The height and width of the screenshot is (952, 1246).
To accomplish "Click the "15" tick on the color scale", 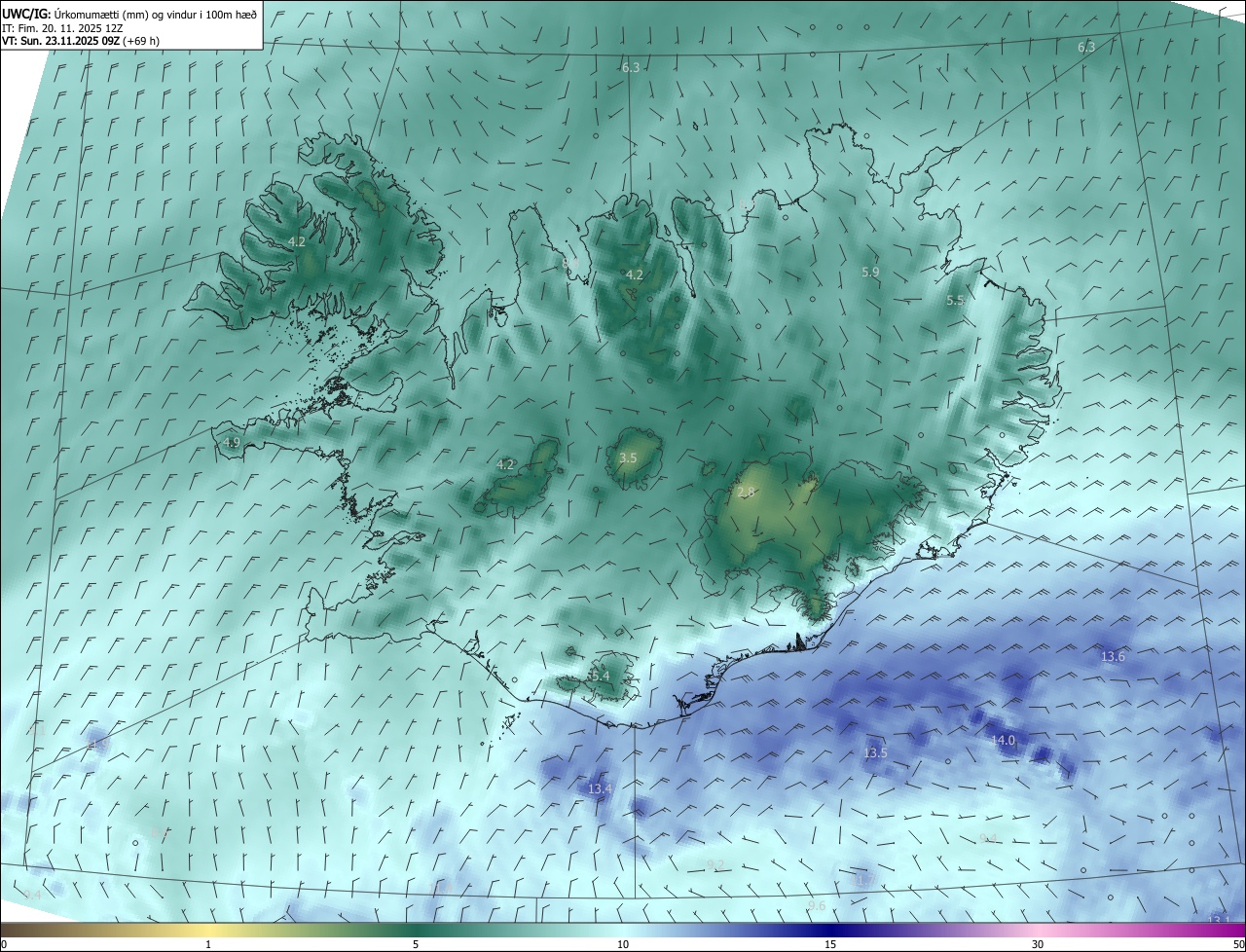I will coord(830,944).
